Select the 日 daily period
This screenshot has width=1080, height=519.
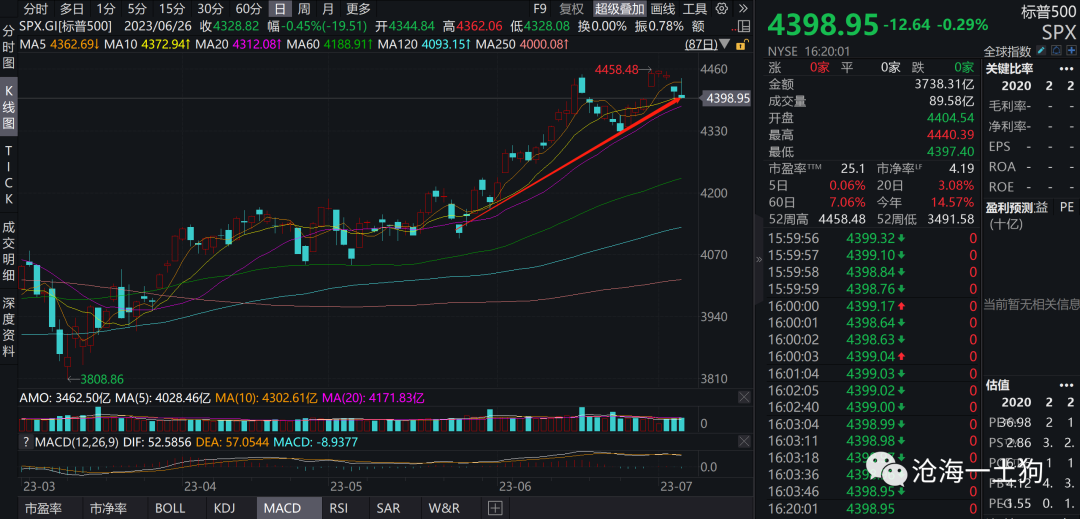279,9
